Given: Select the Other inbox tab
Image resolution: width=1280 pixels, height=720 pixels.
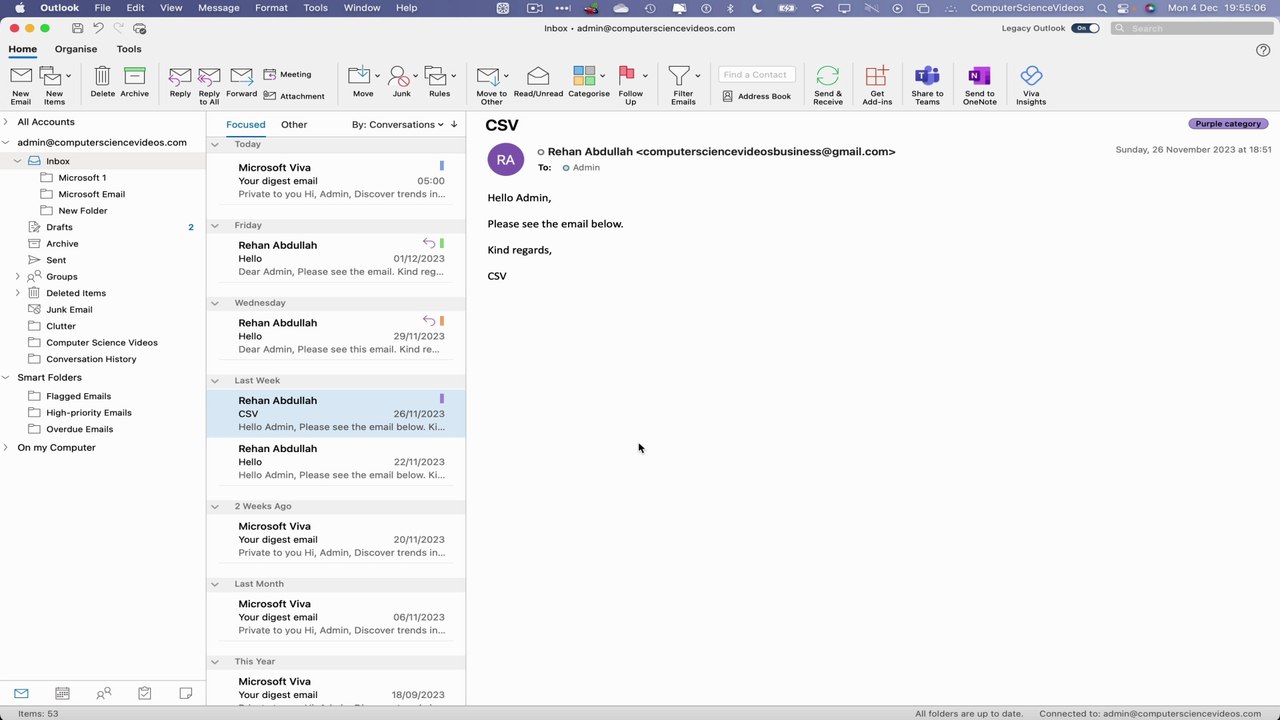Looking at the screenshot, I should click(x=294, y=125).
